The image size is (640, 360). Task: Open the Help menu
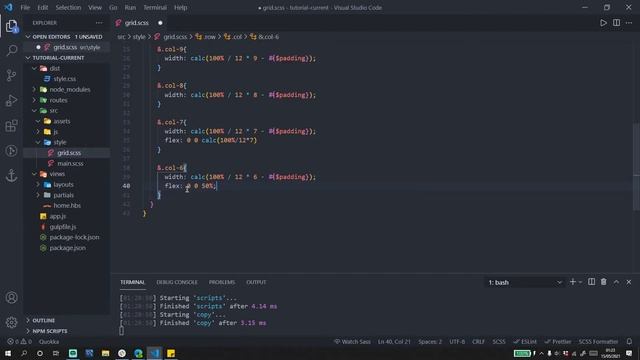point(180,7)
